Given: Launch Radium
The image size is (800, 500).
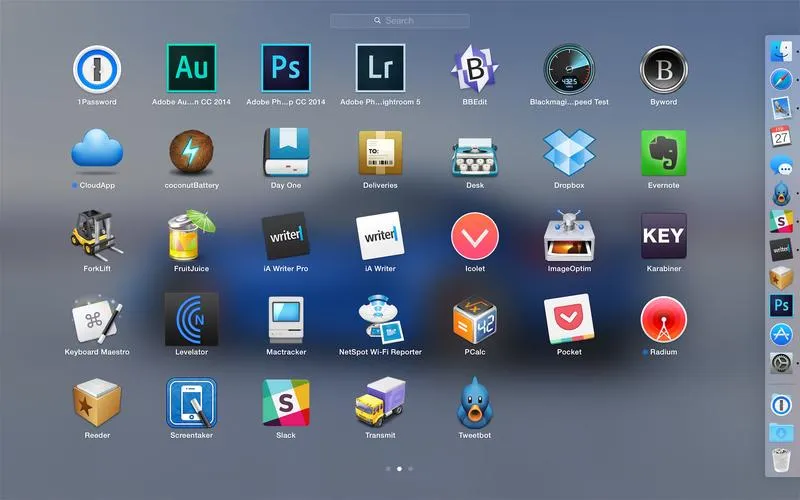Looking at the screenshot, I should coord(663,319).
